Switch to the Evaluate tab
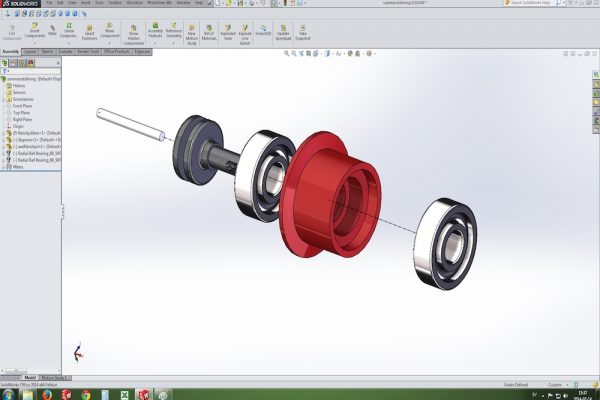Screen dimensions: 600x400 [x=68, y=51]
